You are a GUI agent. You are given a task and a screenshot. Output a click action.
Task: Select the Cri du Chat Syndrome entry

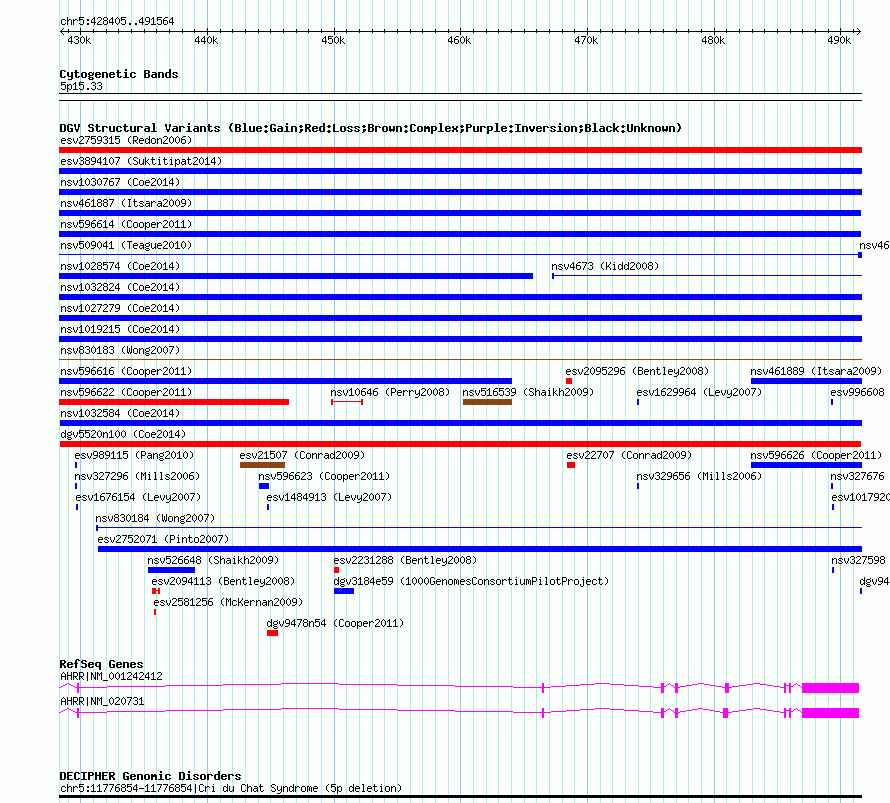[231, 788]
